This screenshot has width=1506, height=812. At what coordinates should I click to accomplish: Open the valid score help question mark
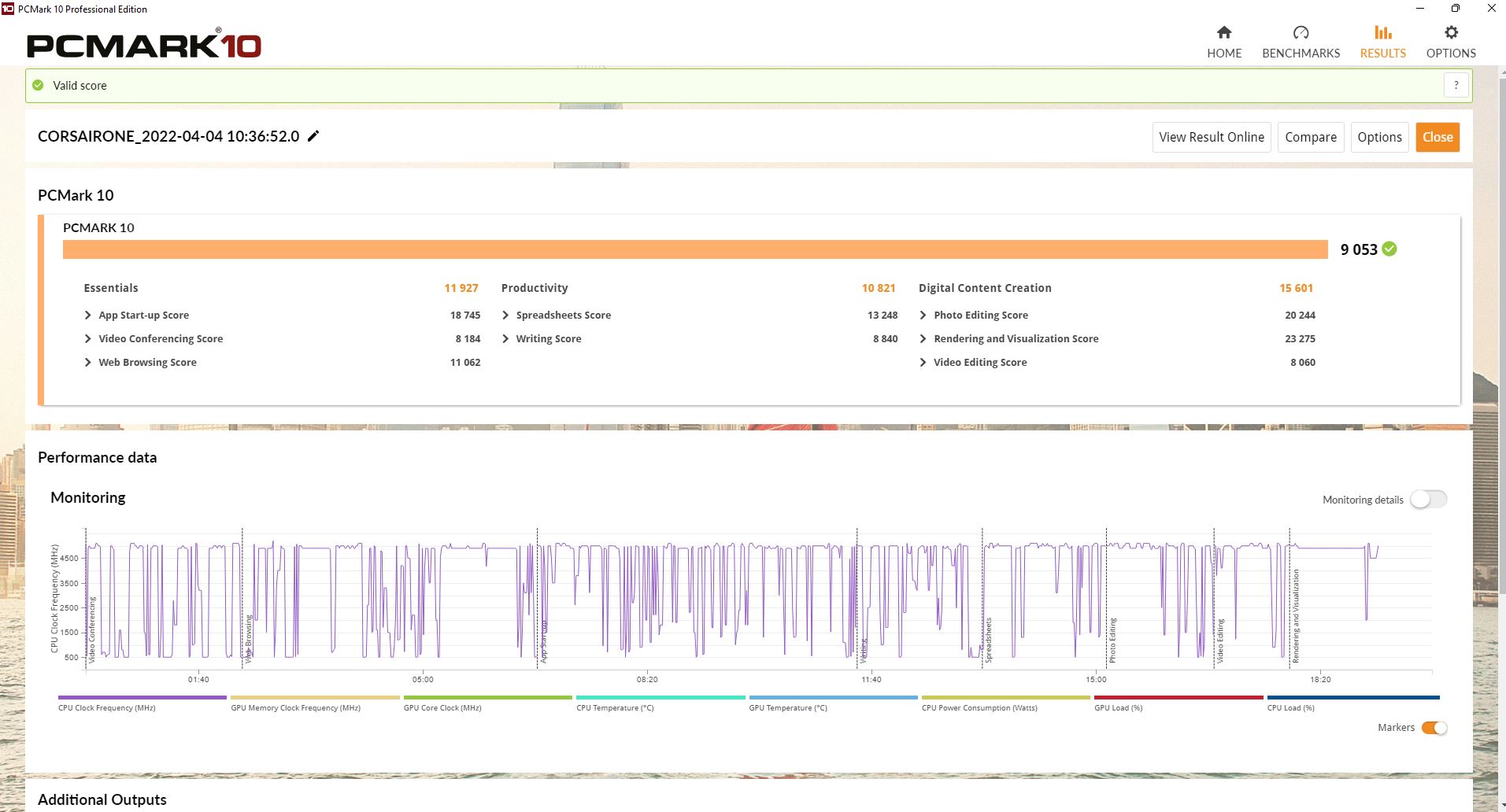(1456, 85)
